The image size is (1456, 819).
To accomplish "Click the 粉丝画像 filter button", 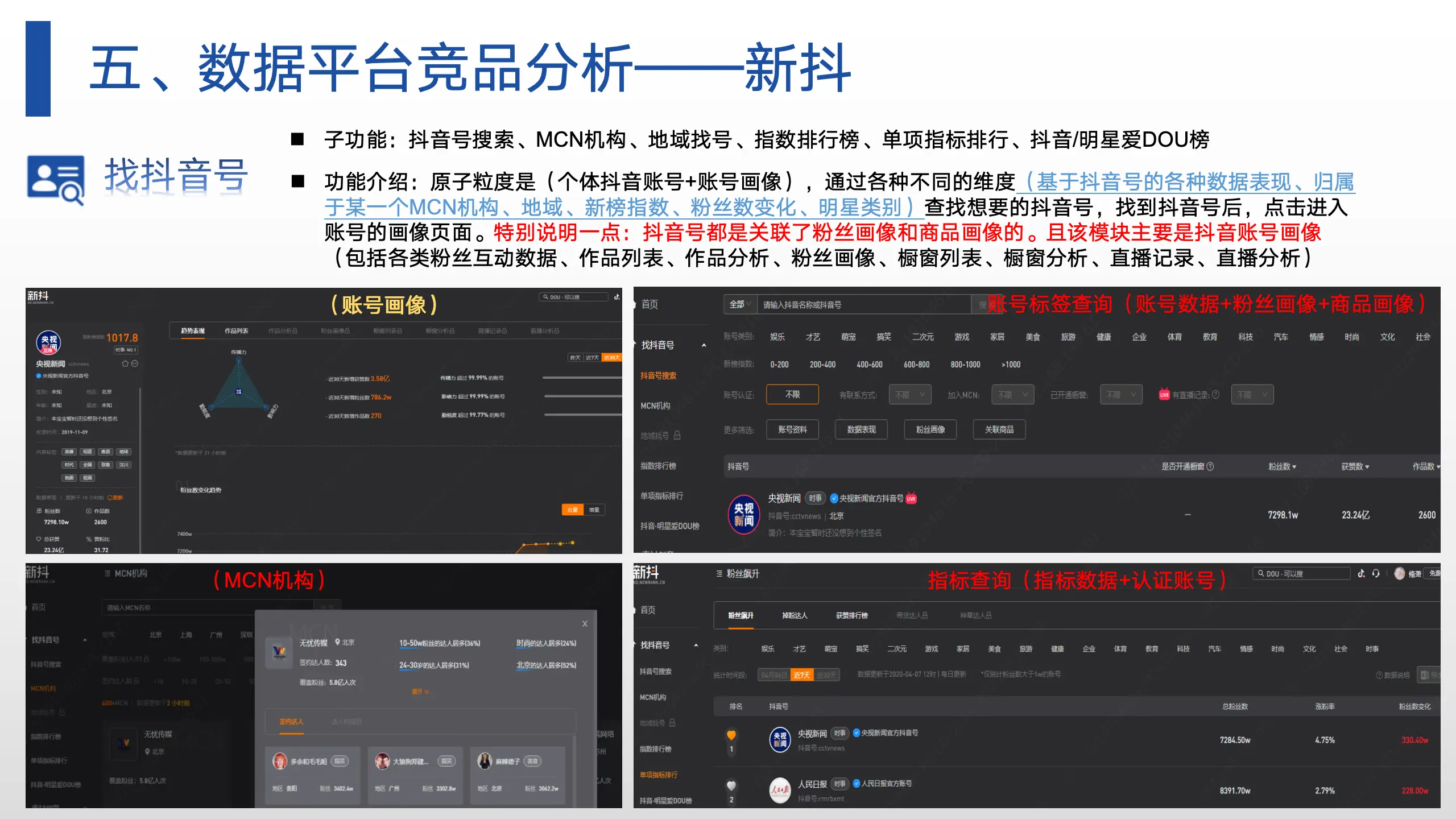I will 930,430.
